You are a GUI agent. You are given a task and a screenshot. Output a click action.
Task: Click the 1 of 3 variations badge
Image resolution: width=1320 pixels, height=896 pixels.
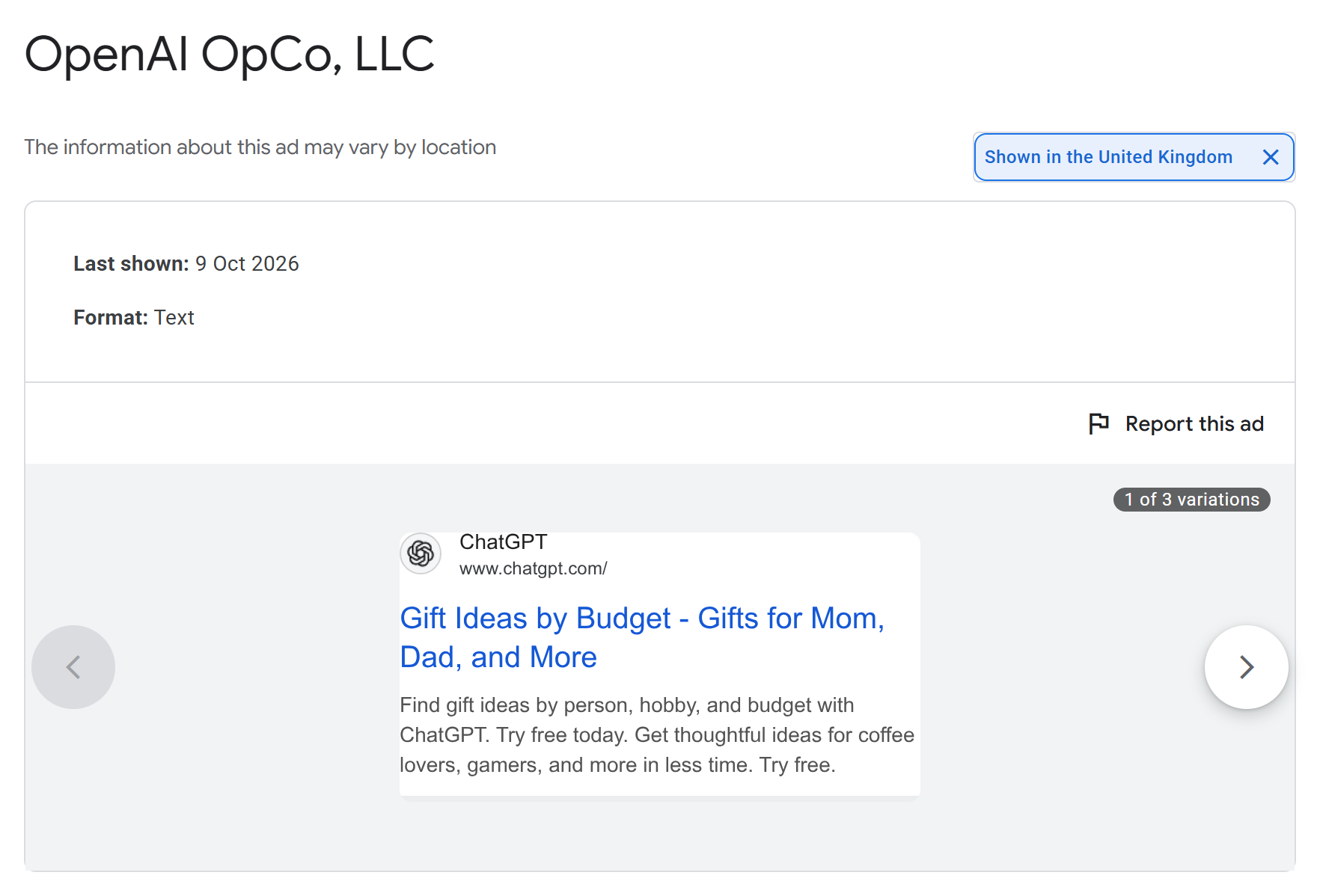tap(1191, 500)
